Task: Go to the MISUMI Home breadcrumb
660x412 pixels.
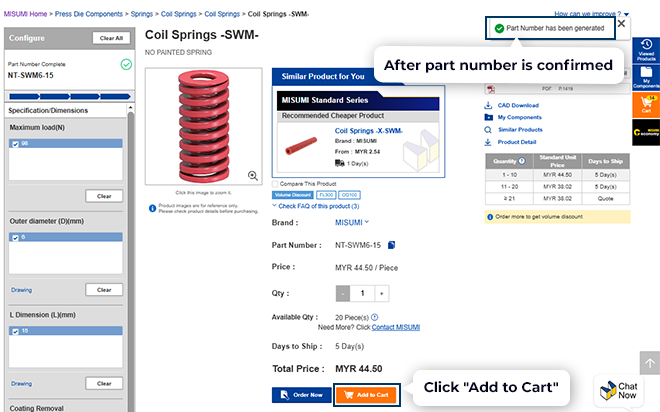Action: tap(25, 14)
